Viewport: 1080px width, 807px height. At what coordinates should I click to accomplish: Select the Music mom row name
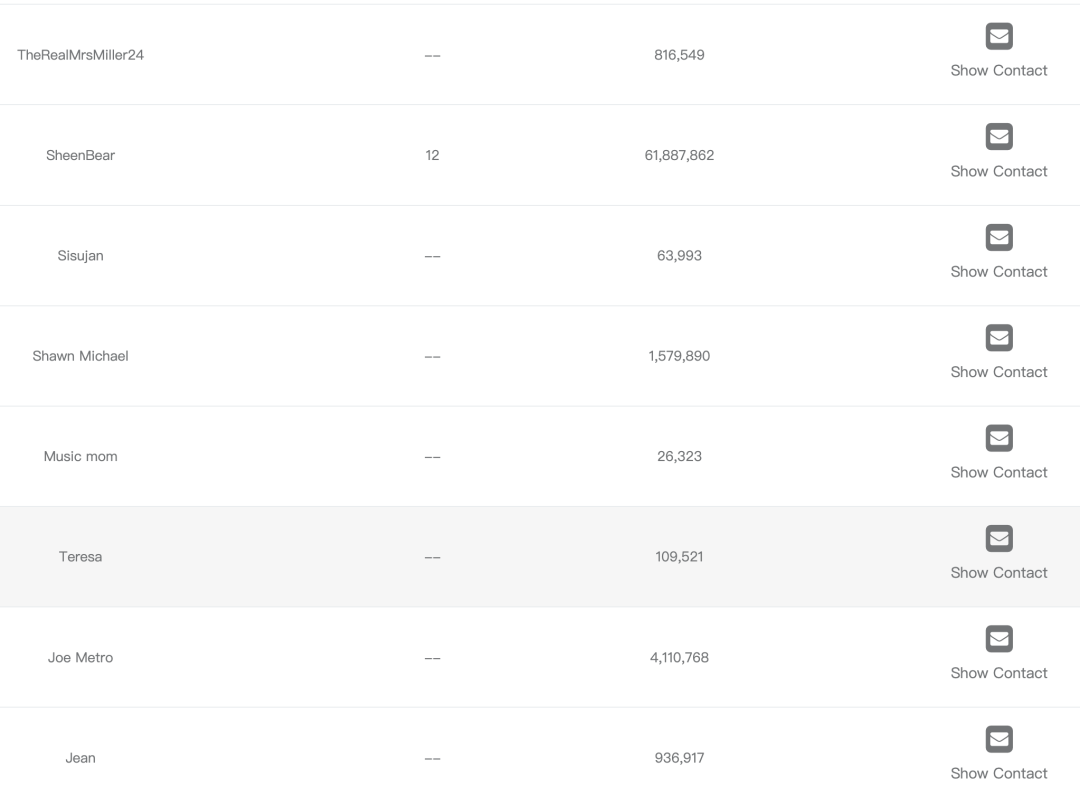click(81, 457)
